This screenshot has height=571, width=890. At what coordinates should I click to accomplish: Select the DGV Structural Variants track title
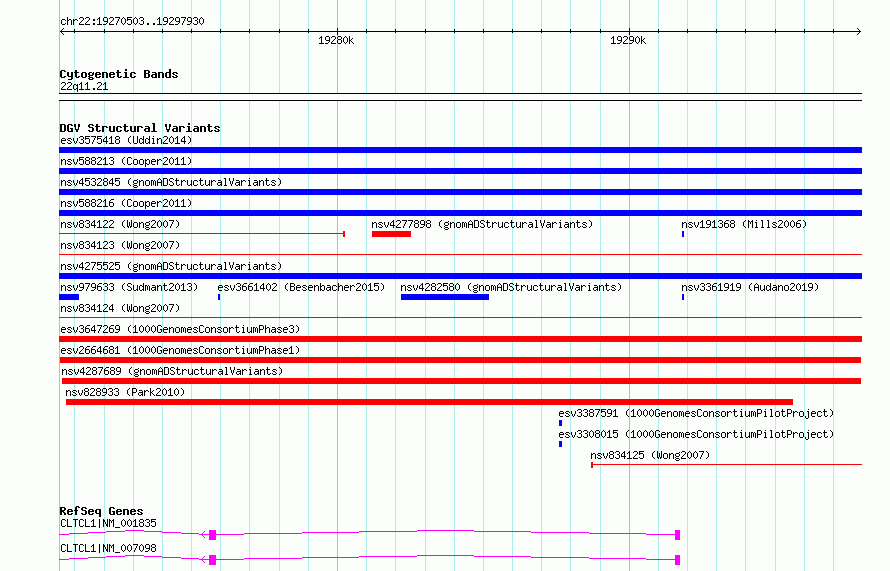click(140, 128)
